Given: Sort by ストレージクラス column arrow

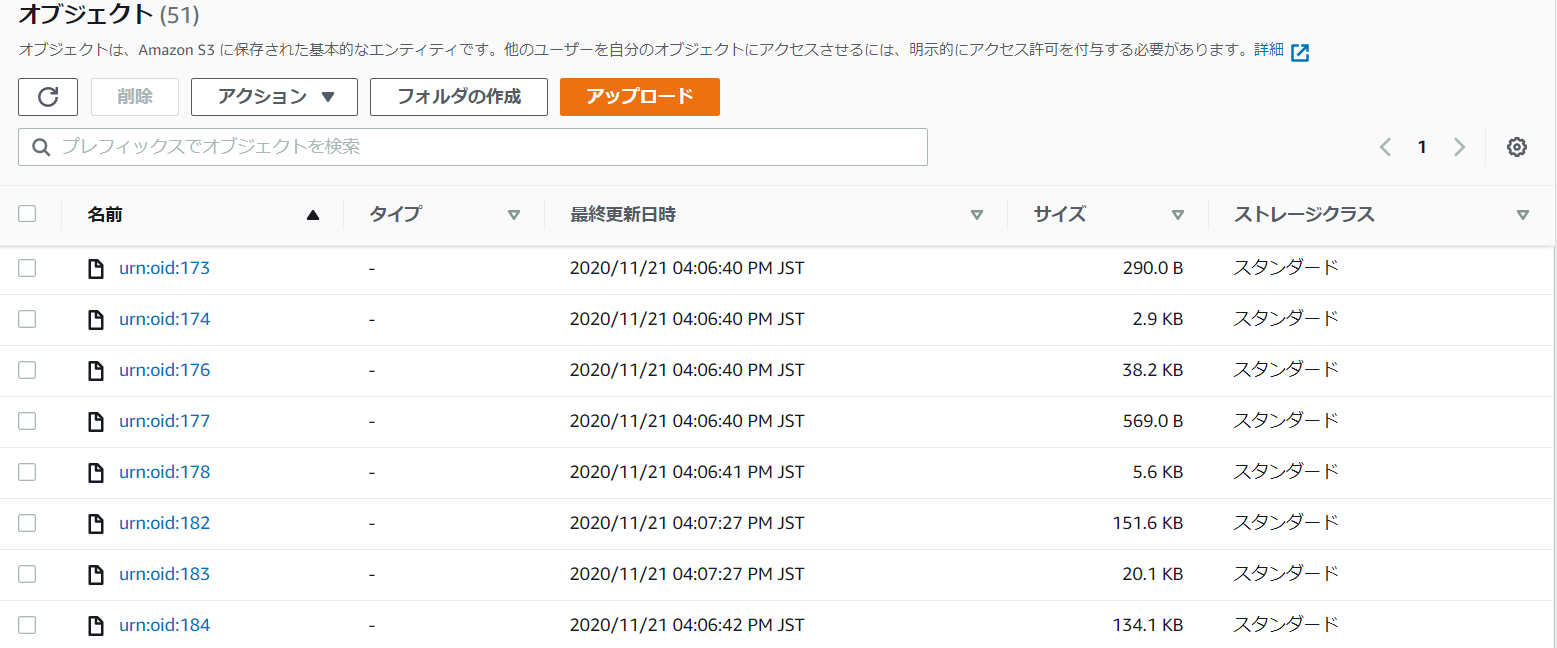Looking at the screenshot, I should point(1523,214).
